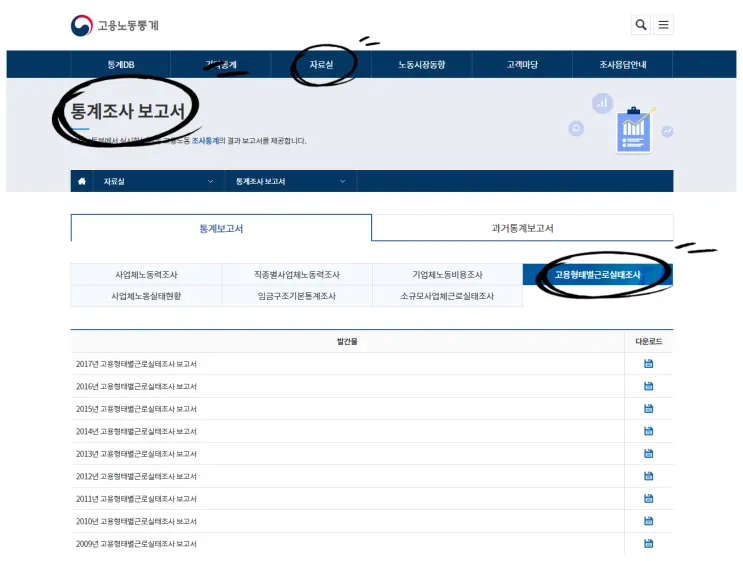Select the 고용형태별근로실태조사 category
Image resolution: width=743 pixels, height=561 pixels.
coord(598,274)
